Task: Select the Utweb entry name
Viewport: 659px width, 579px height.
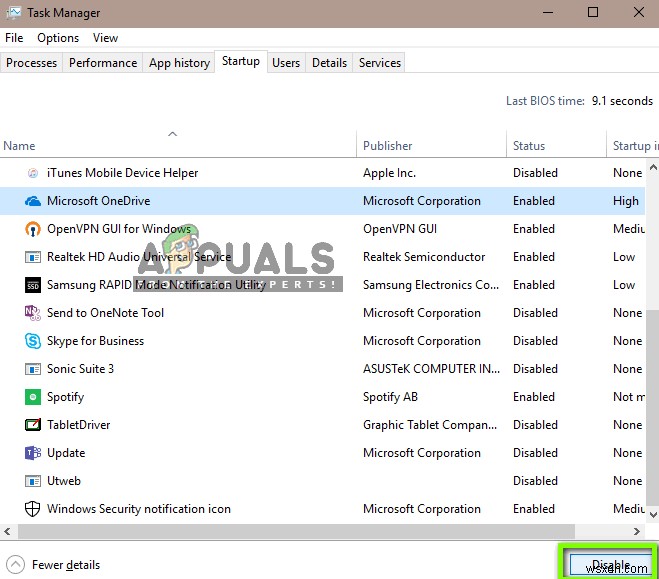Action: (64, 481)
